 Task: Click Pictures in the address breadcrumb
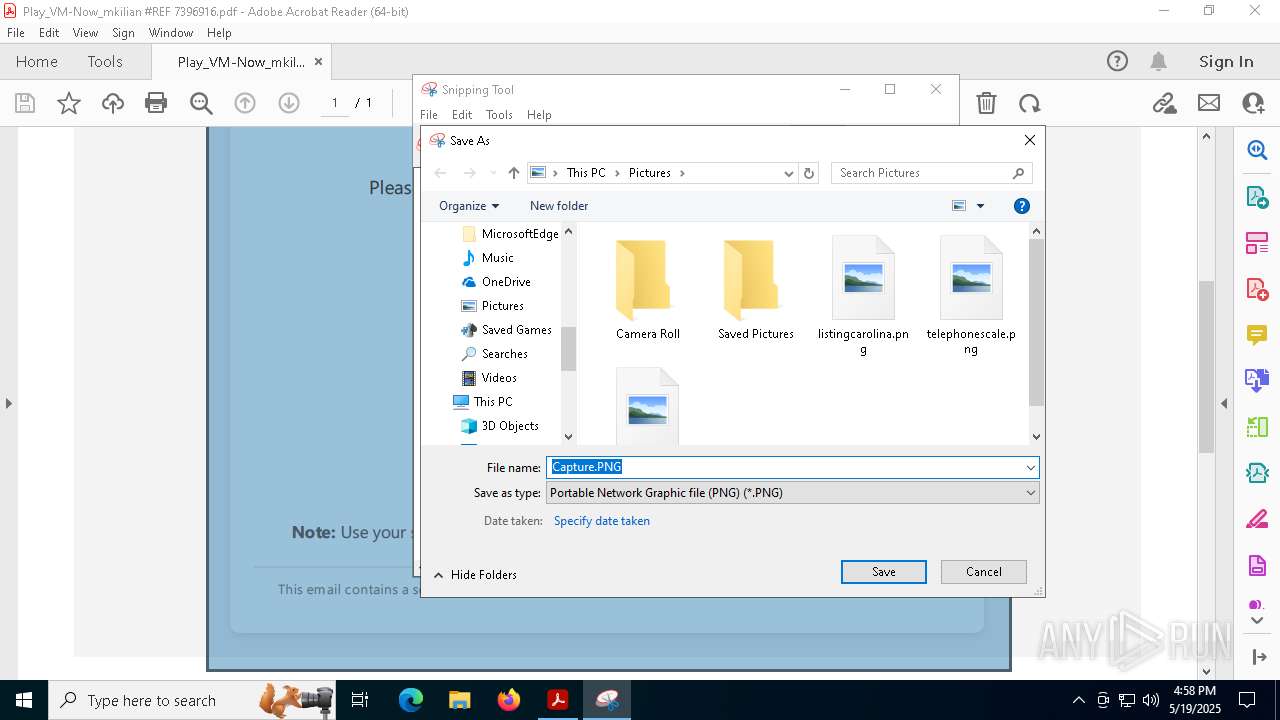tap(650, 173)
